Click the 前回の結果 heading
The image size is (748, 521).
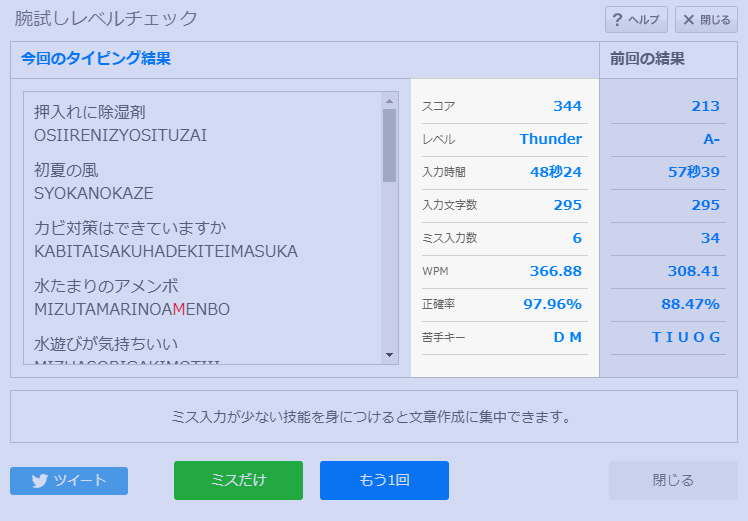click(x=647, y=59)
